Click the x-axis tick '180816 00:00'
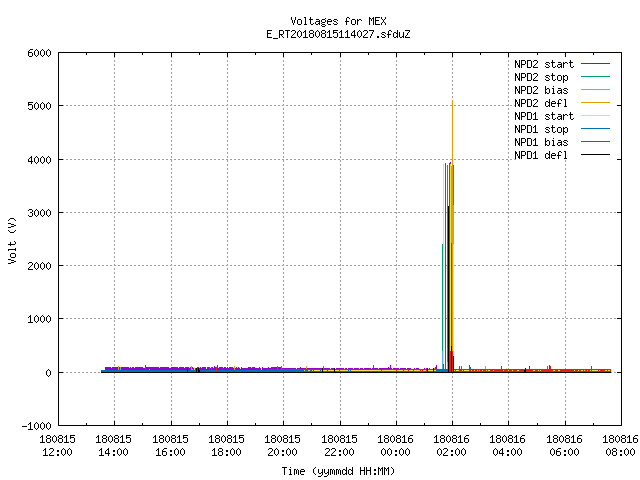Viewport: 640px width, 480px height. click(x=396, y=446)
